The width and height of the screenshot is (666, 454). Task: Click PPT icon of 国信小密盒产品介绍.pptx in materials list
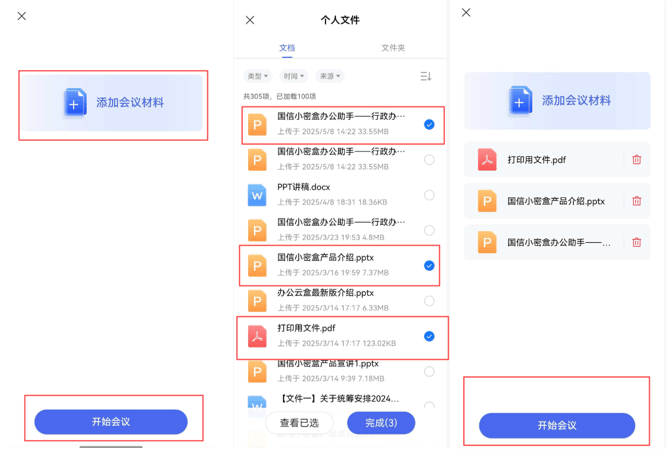487,201
